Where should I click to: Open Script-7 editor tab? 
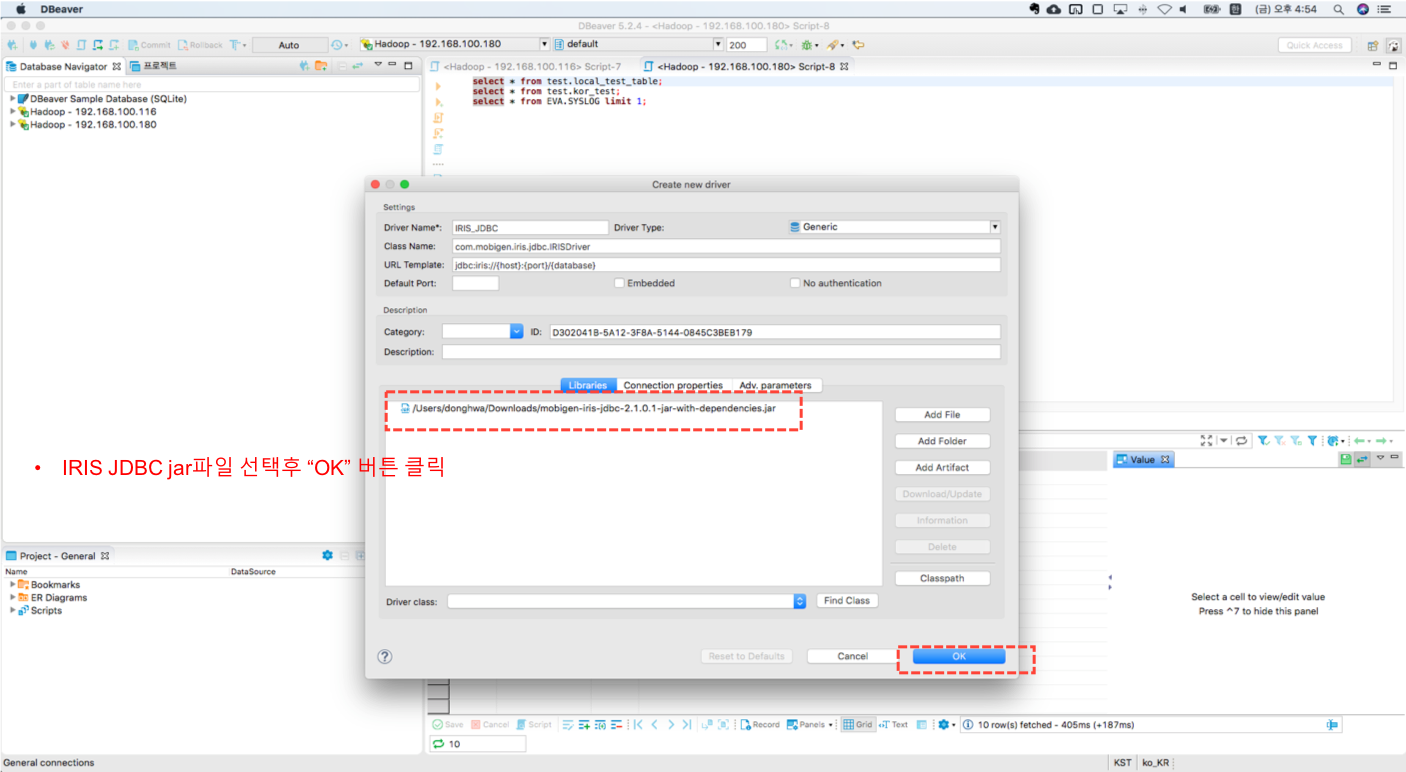point(526,67)
